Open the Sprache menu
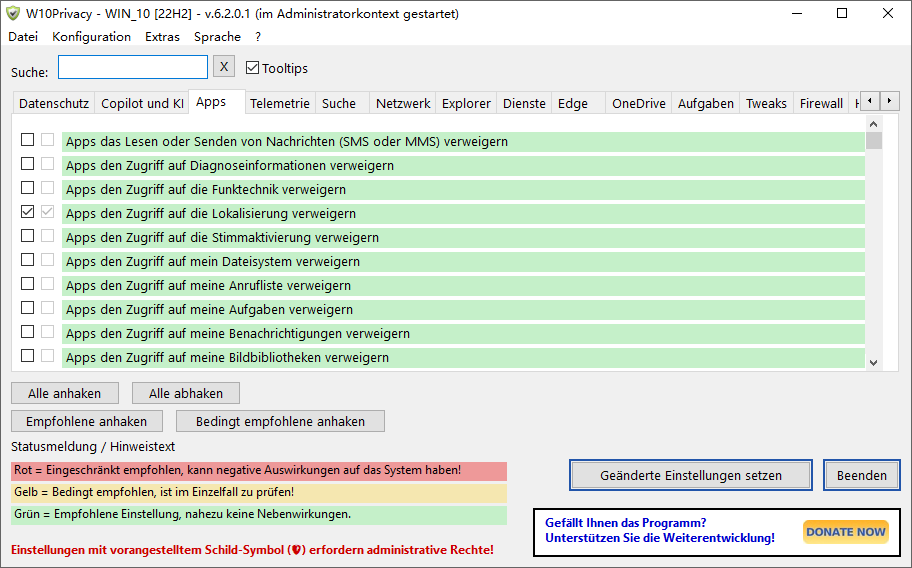Image resolution: width=912 pixels, height=568 pixels. [218, 37]
